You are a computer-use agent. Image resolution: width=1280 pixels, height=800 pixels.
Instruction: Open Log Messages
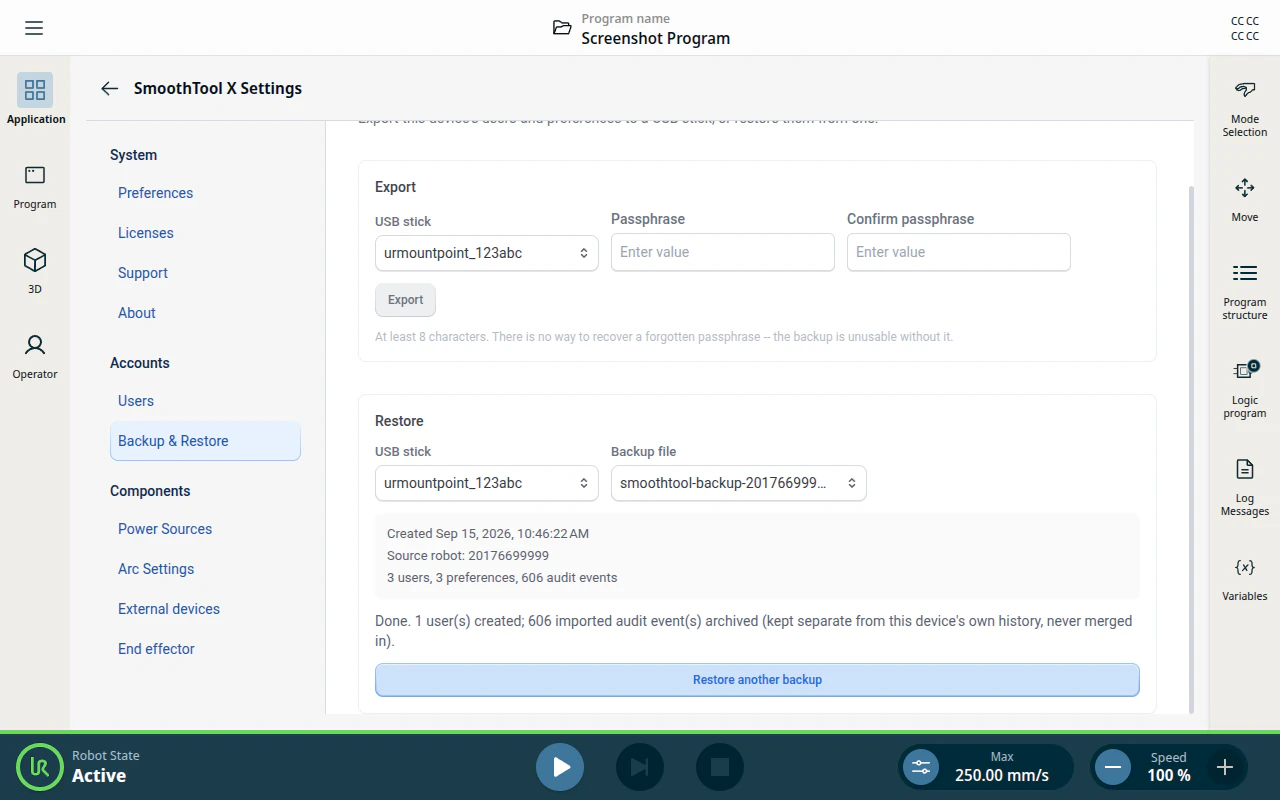[x=1244, y=487]
